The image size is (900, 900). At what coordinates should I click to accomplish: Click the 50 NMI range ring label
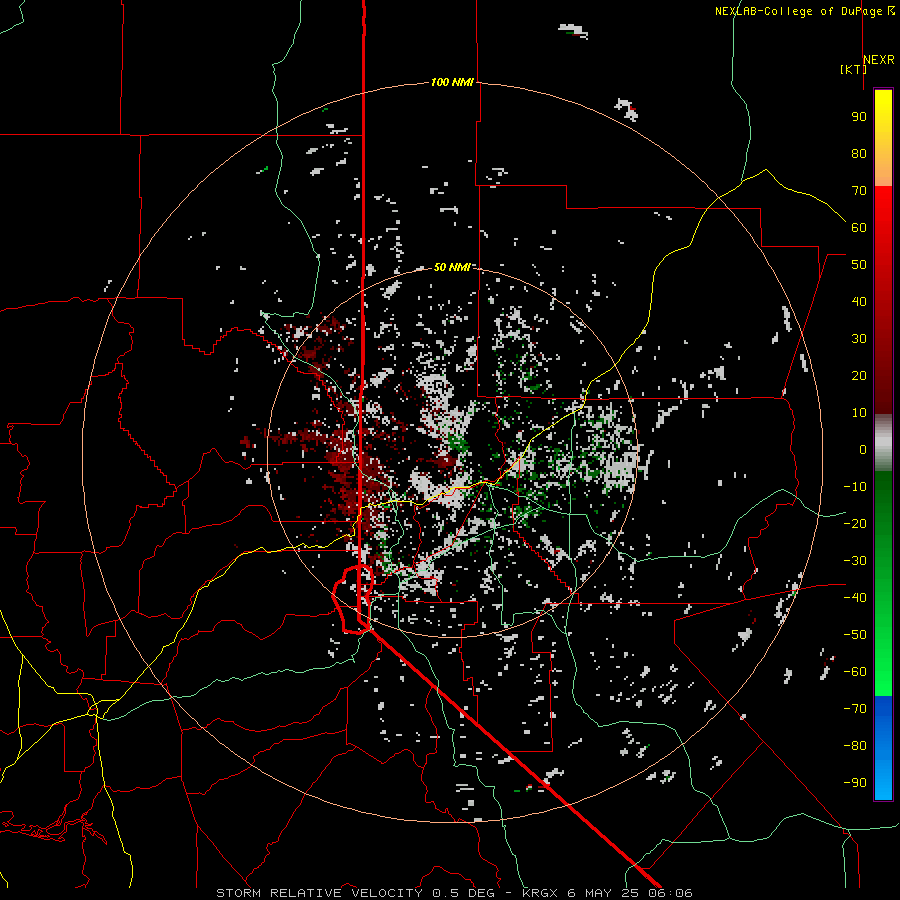click(452, 267)
